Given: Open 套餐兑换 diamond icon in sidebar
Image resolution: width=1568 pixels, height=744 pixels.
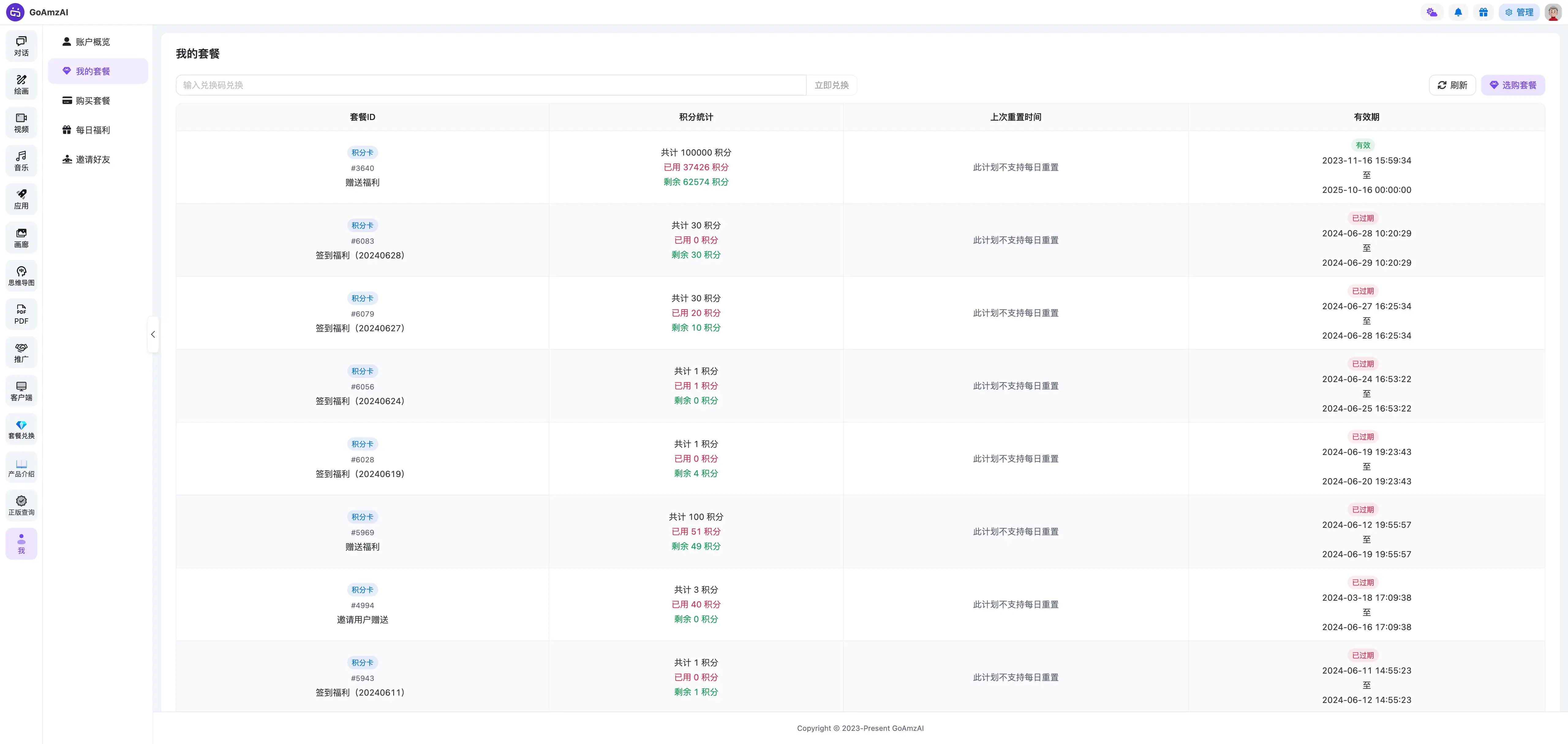Looking at the screenshot, I should [x=21, y=430].
